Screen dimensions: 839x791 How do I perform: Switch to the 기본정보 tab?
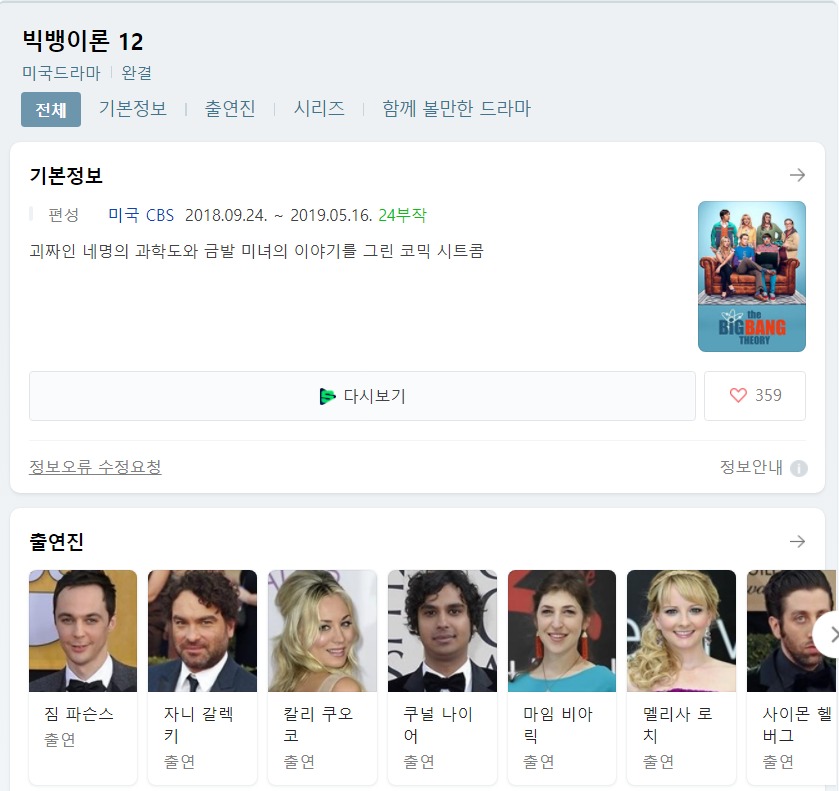pos(133,109)
